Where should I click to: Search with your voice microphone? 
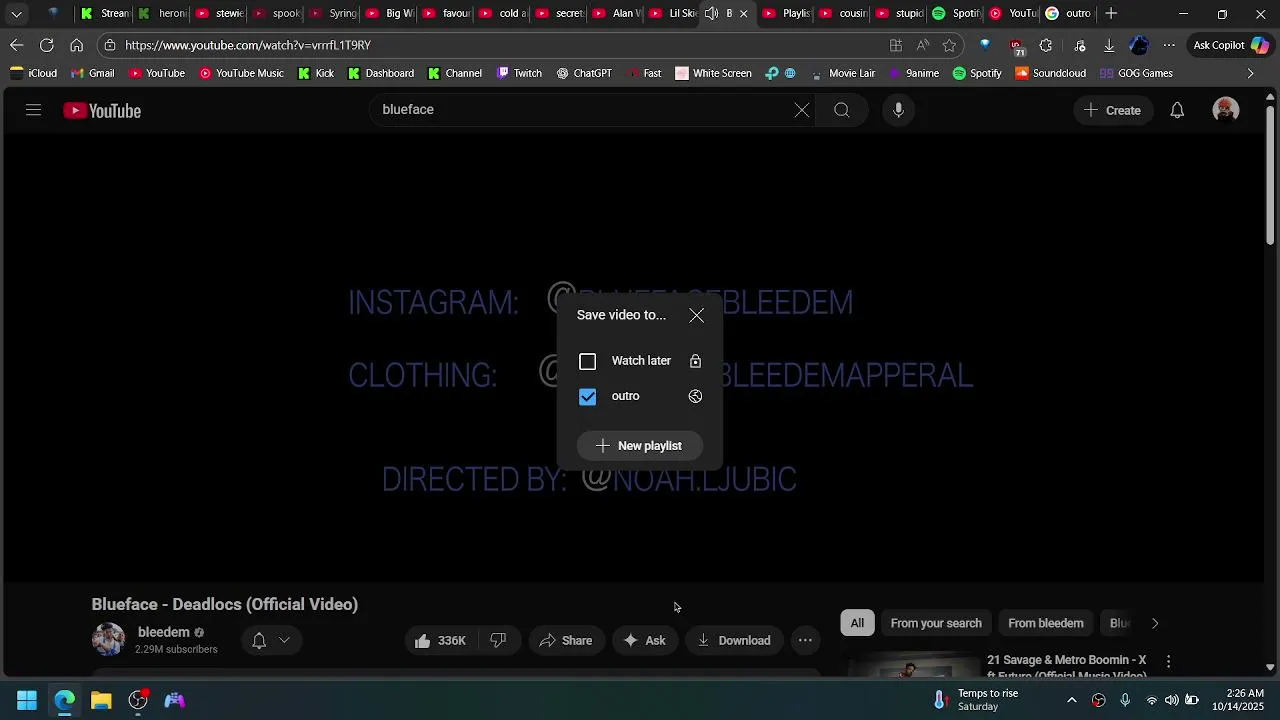[898, 110]
